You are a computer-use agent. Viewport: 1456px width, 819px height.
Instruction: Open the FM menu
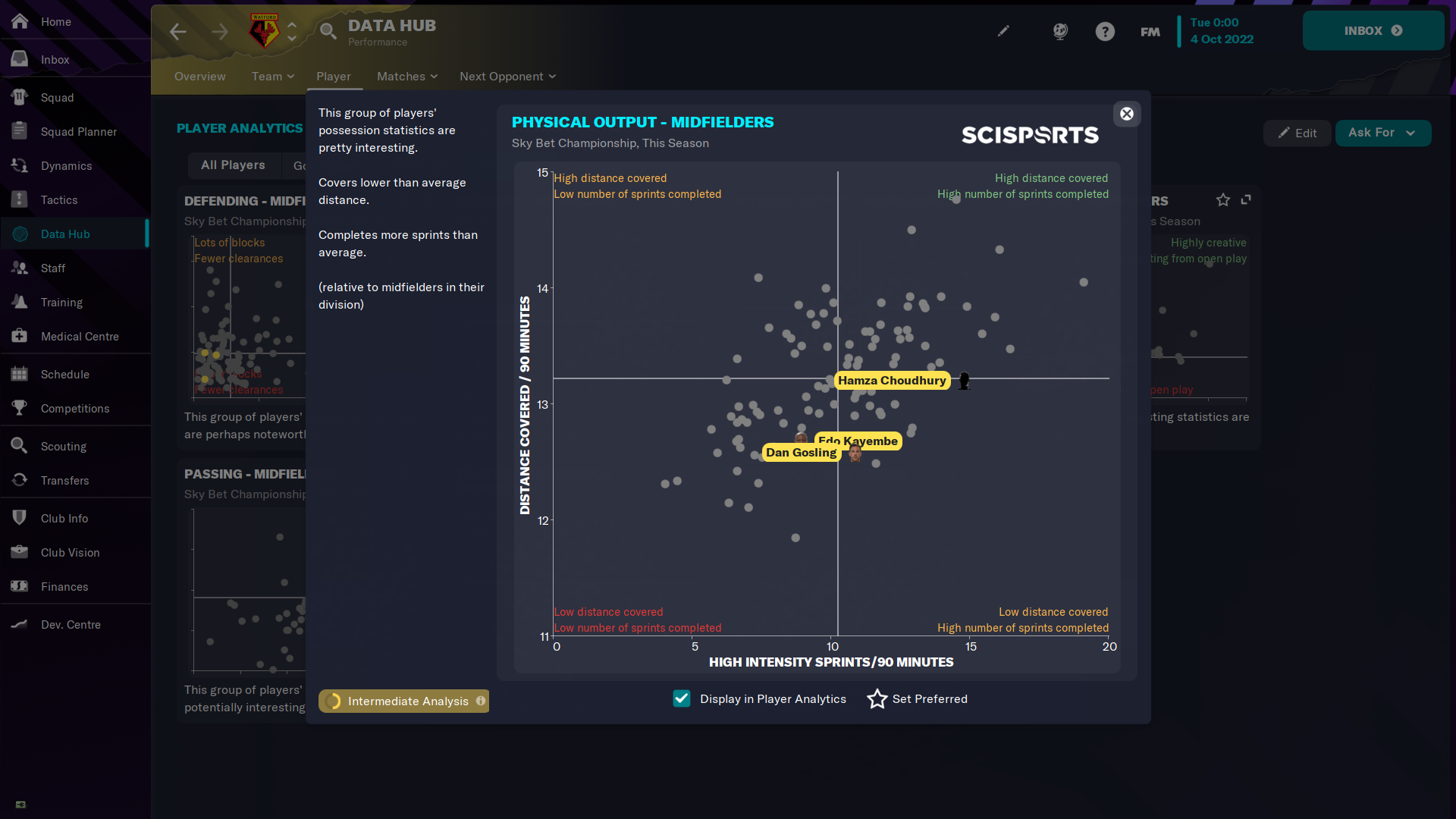click(x=1150, y=31)
